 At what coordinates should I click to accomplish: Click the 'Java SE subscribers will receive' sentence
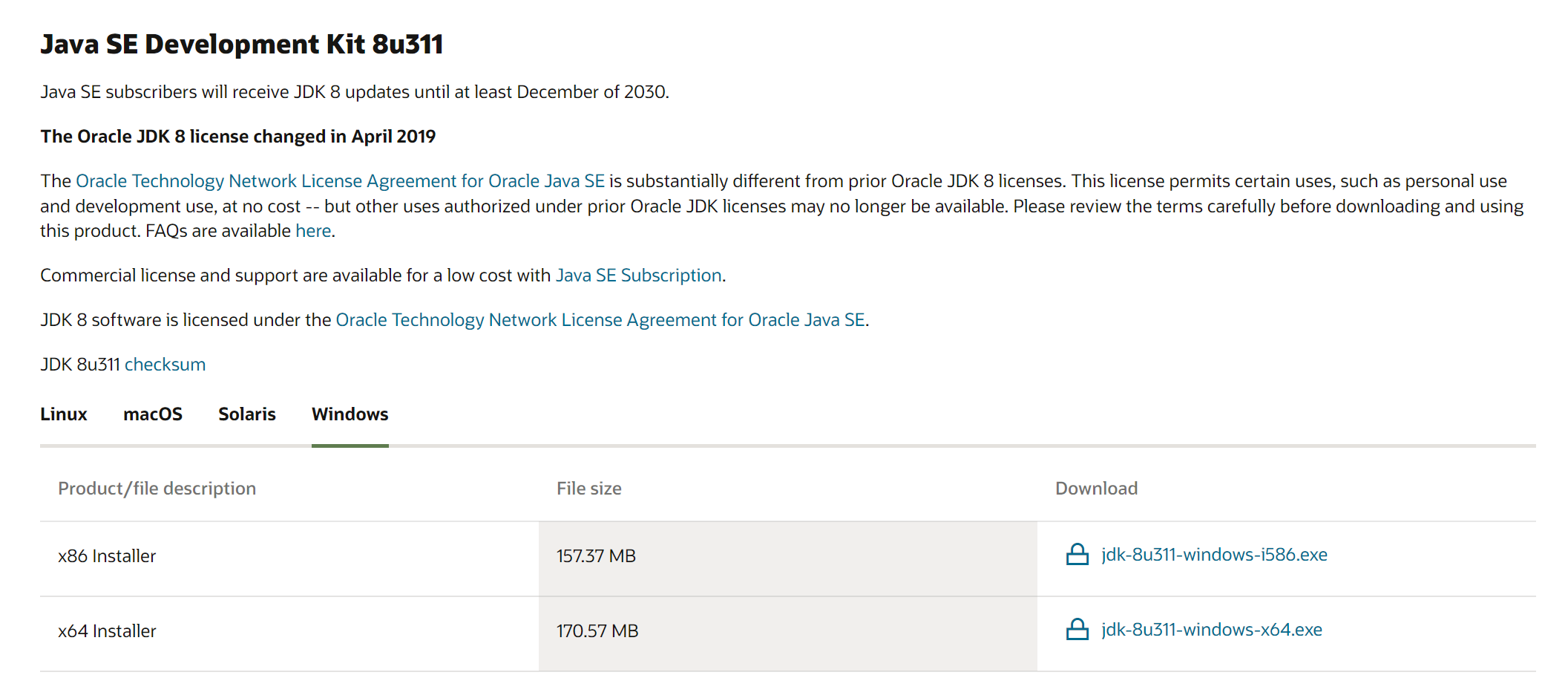click(355, 92)
